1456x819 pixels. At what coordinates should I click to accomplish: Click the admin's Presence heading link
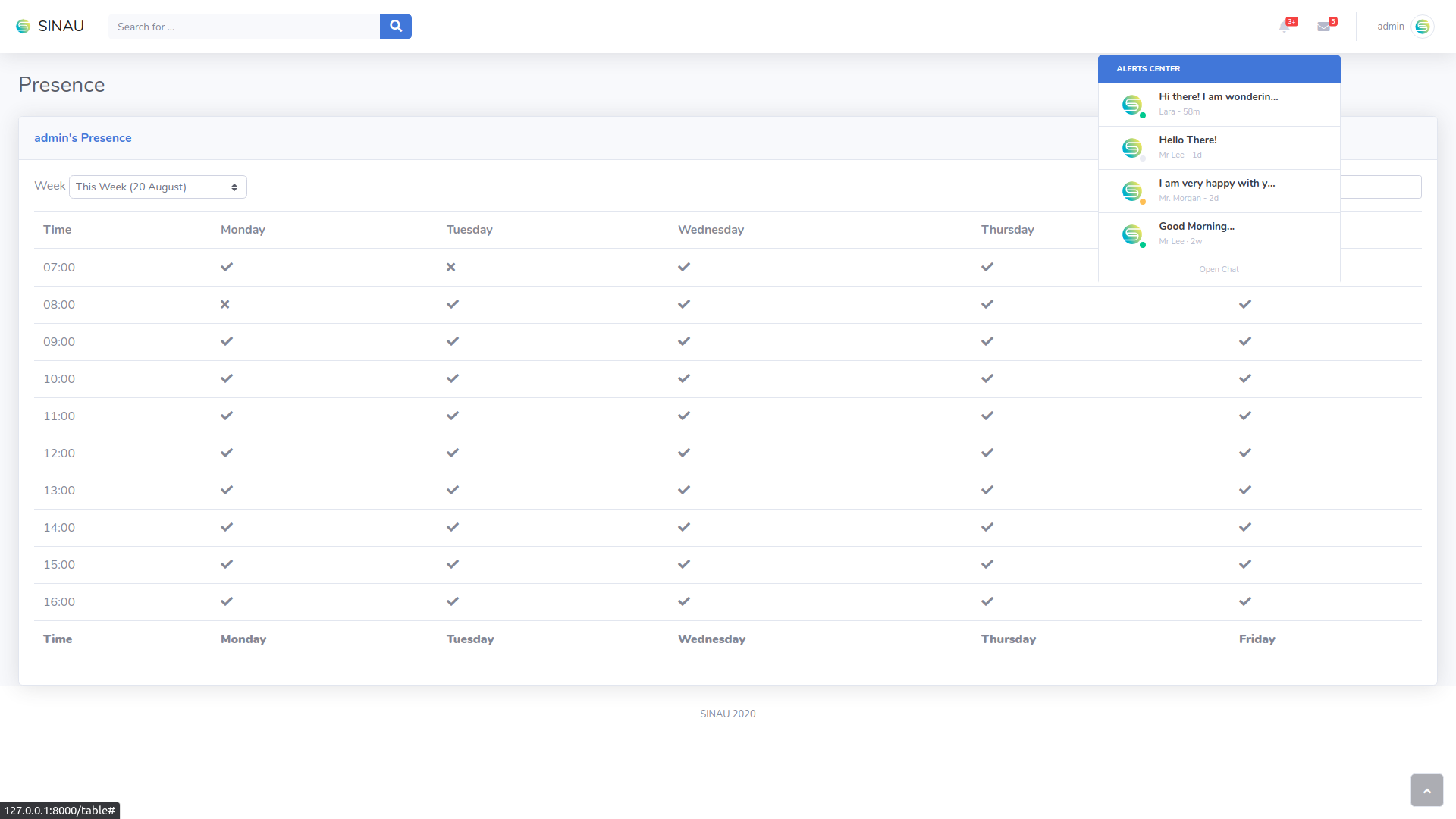tap(83, 138)
